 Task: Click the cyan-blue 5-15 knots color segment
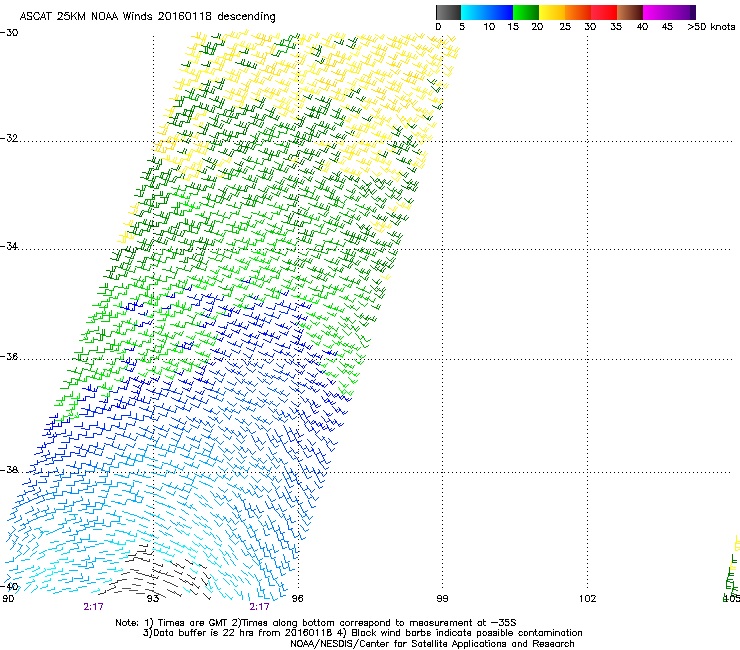[x=487, y=12]
